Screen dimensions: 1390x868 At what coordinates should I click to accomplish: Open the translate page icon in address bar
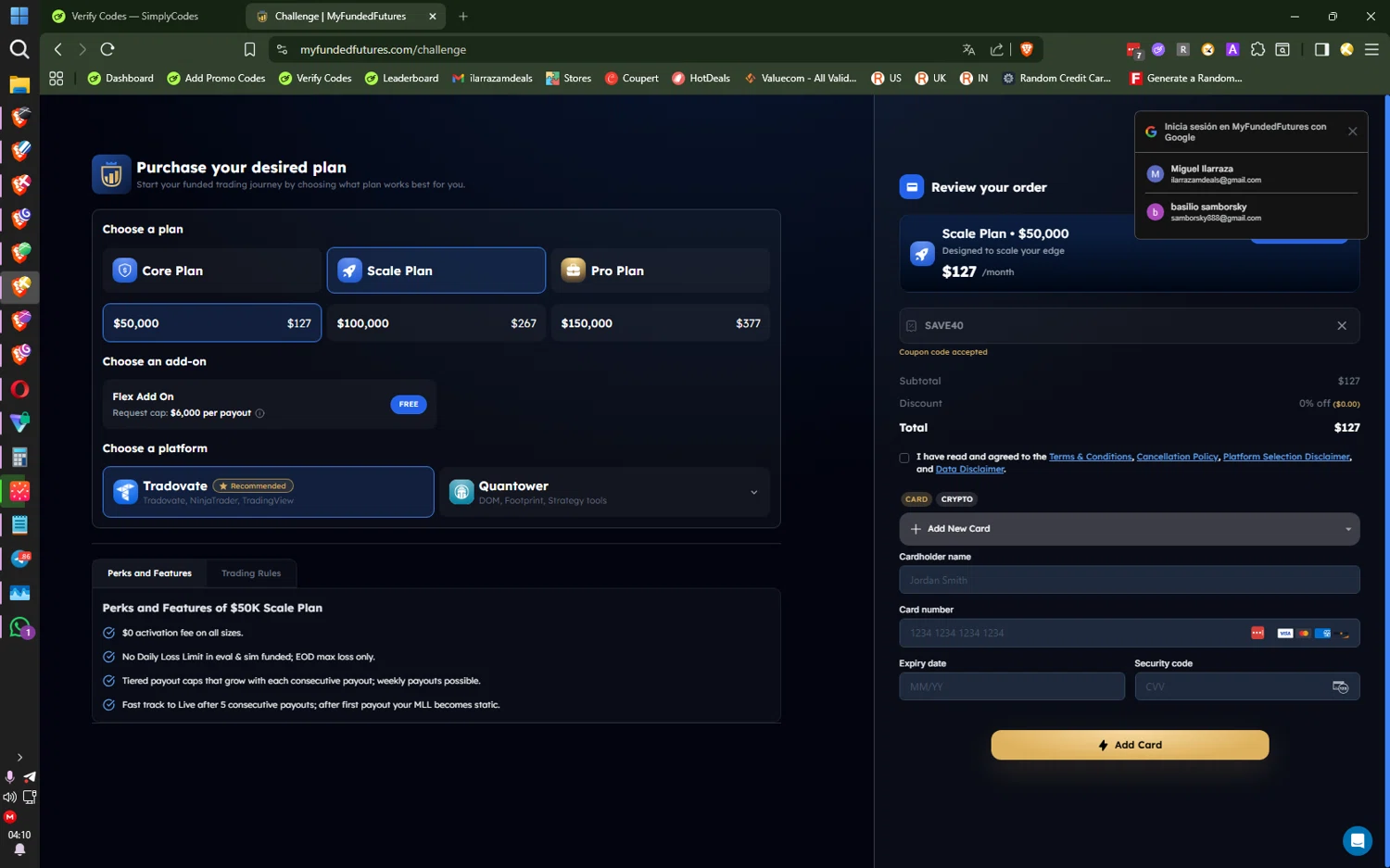click(x=968, y=49)
